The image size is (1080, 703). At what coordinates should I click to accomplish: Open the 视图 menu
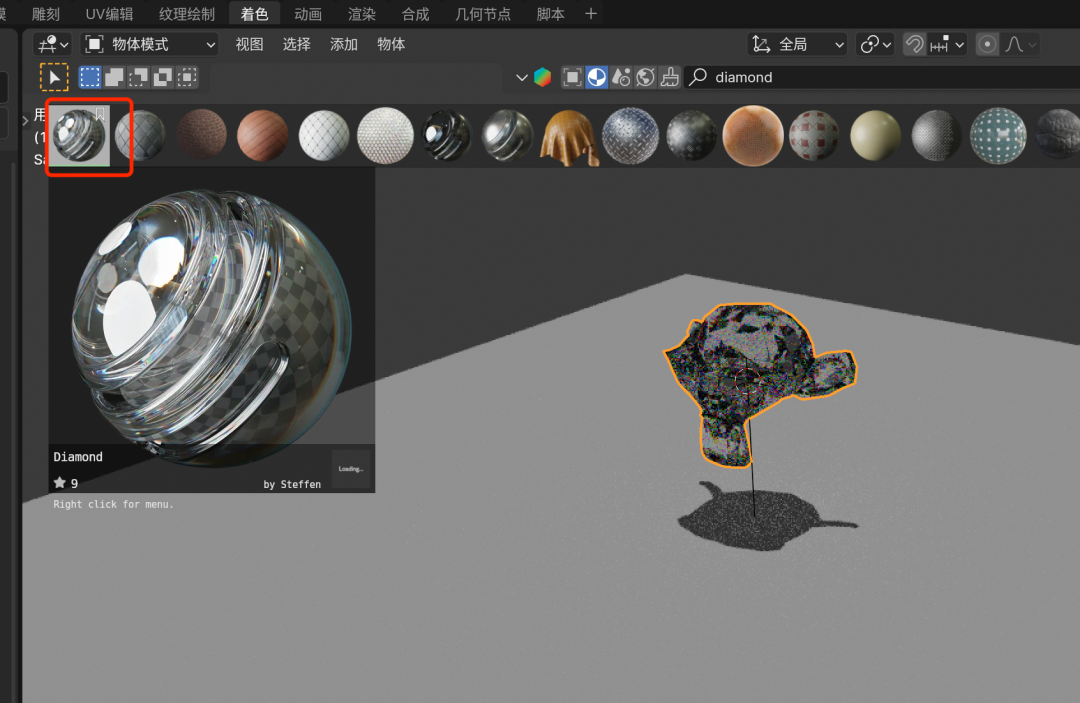[x=249, y=44]
